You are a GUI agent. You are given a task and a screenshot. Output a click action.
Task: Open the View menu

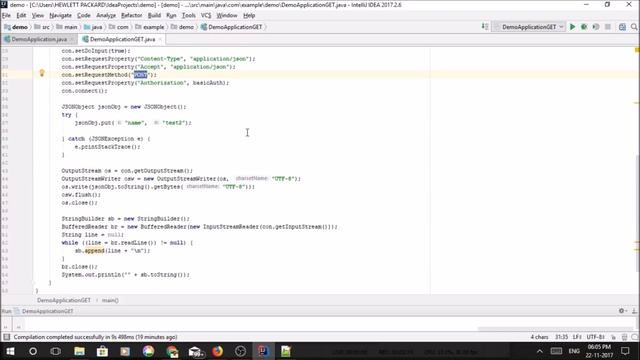point(38,15)
